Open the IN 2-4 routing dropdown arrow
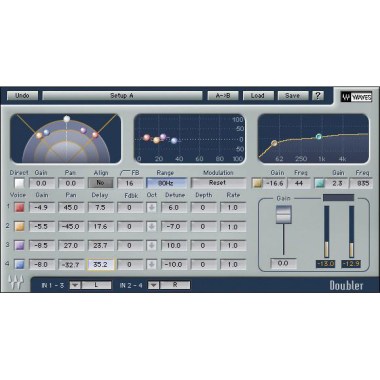 coord(153,285)
